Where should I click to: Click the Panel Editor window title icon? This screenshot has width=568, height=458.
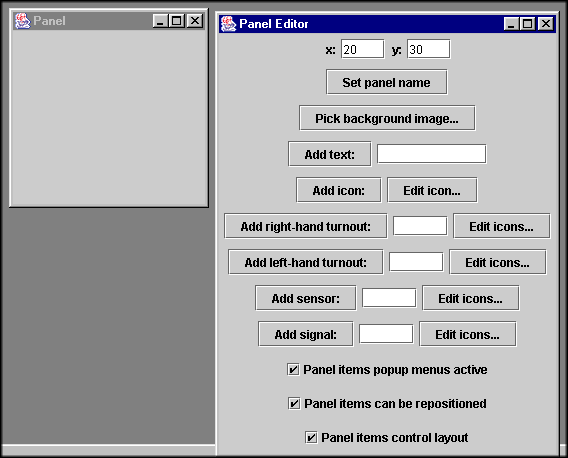228,24
